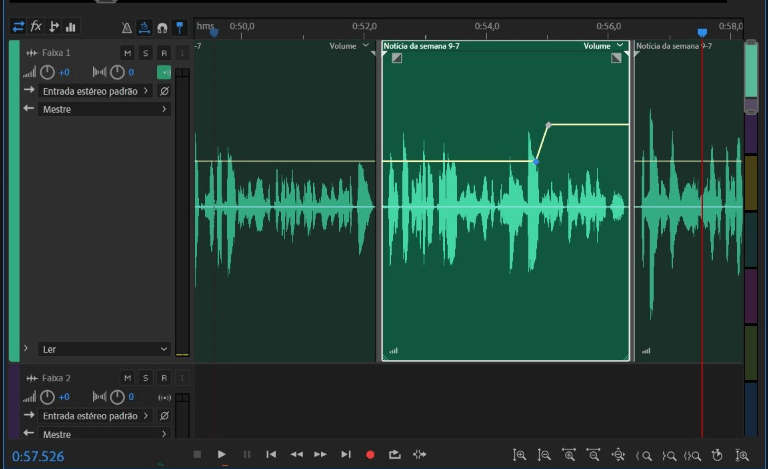This screenshot has width=768, height=469.
Task: Solo Faixa 1 with S button
Action: (145, 53)
